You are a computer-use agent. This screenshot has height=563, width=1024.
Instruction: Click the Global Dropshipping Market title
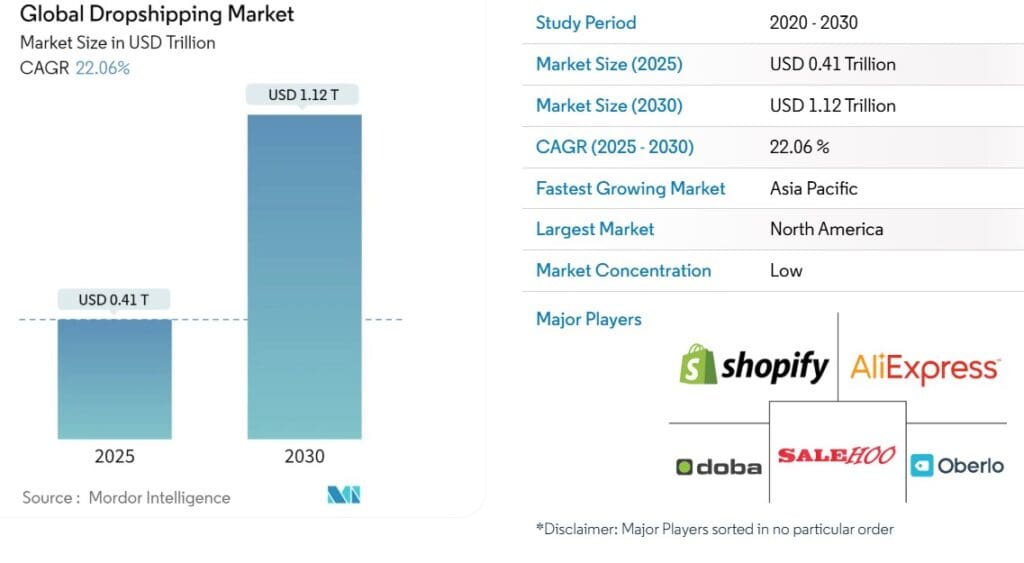pyautogui.click(x=157, y=14)
